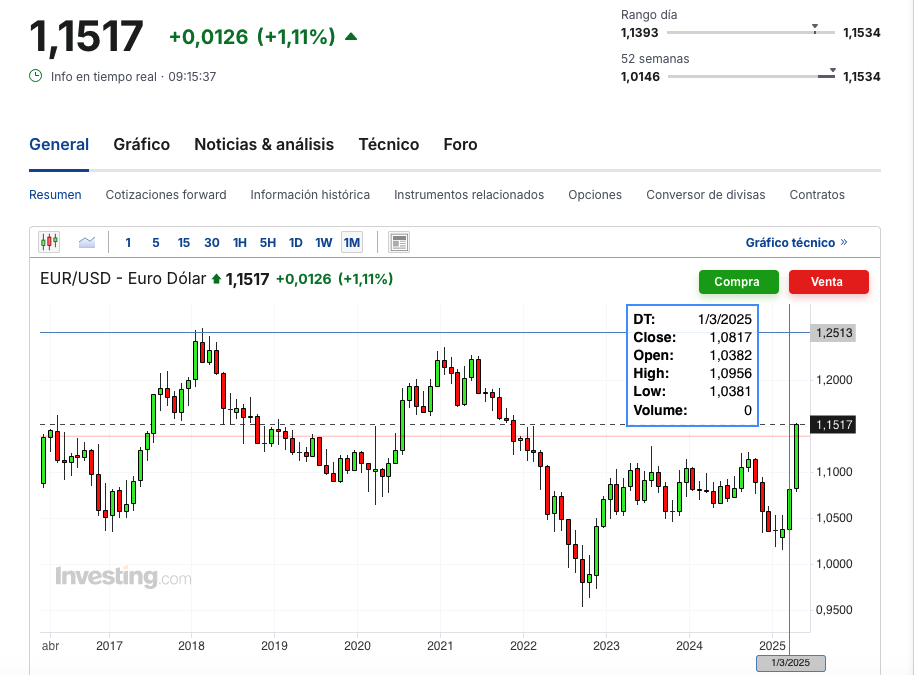Select the 30 minute interval
Viewport: 916px width, 675px height.
(211, 243)
